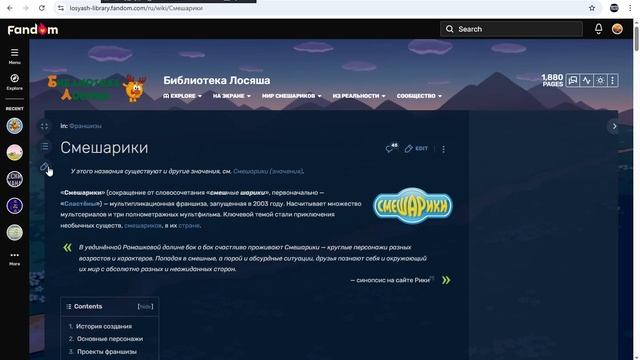Open user avatar menu on Fandom bar
This screenshot has width=640, height=360.
pos(617,29)
